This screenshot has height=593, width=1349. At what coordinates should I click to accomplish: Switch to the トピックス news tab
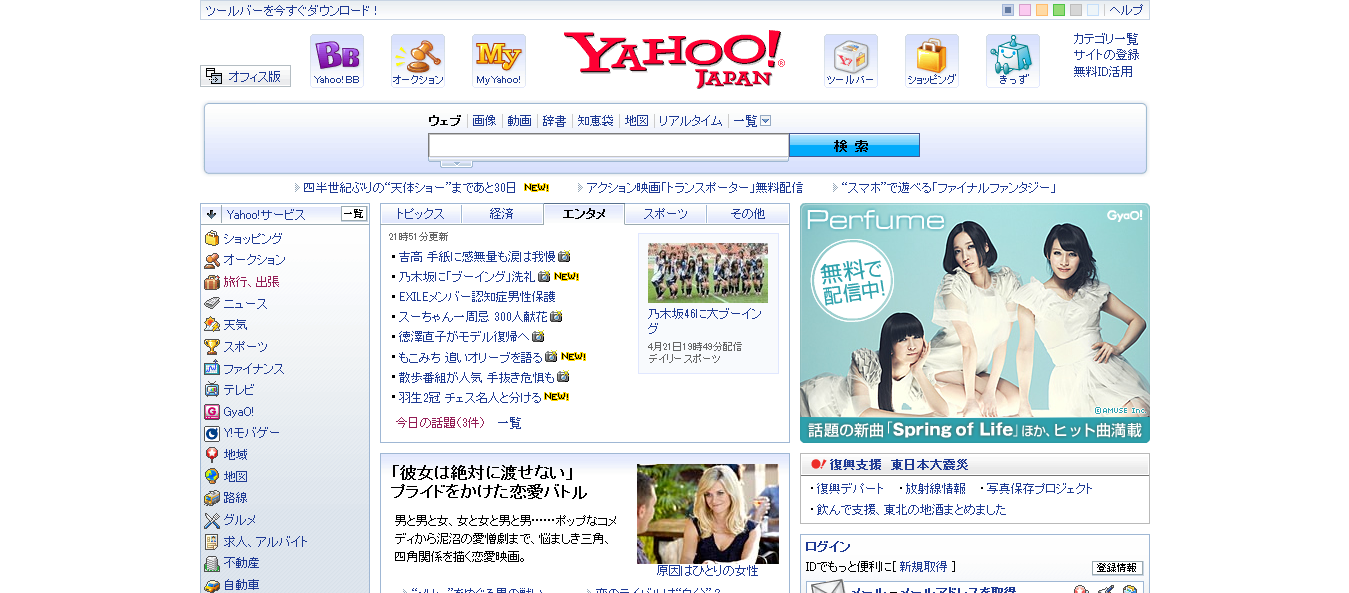point(420,214)
